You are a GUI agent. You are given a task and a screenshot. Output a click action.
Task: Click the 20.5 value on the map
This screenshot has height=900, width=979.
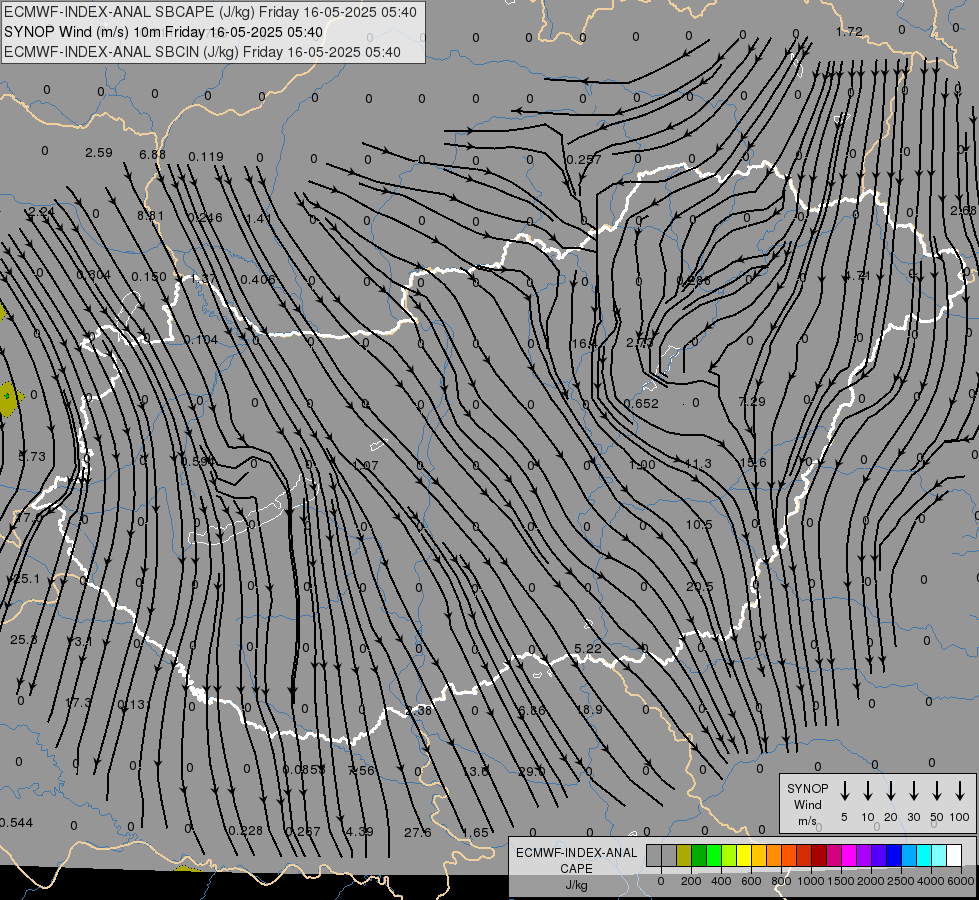699,586
